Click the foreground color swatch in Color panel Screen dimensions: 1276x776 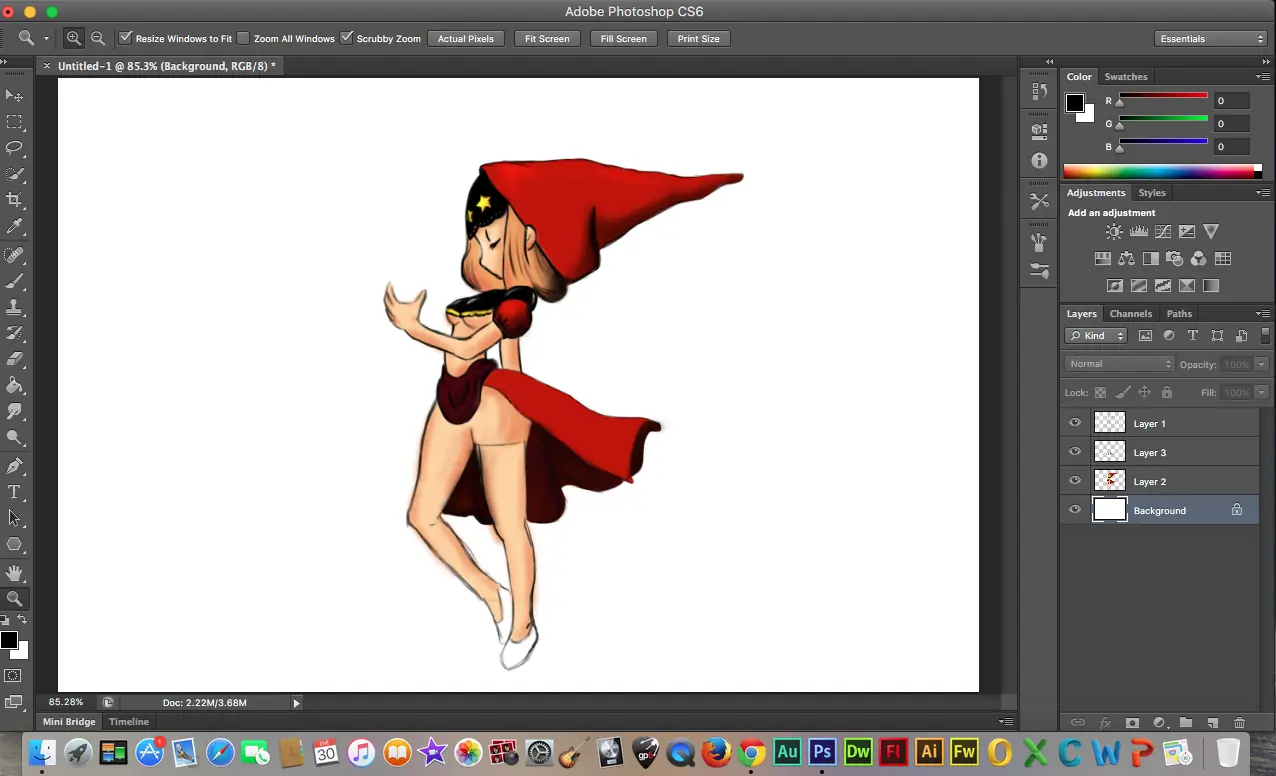(x=1075, y=103)
